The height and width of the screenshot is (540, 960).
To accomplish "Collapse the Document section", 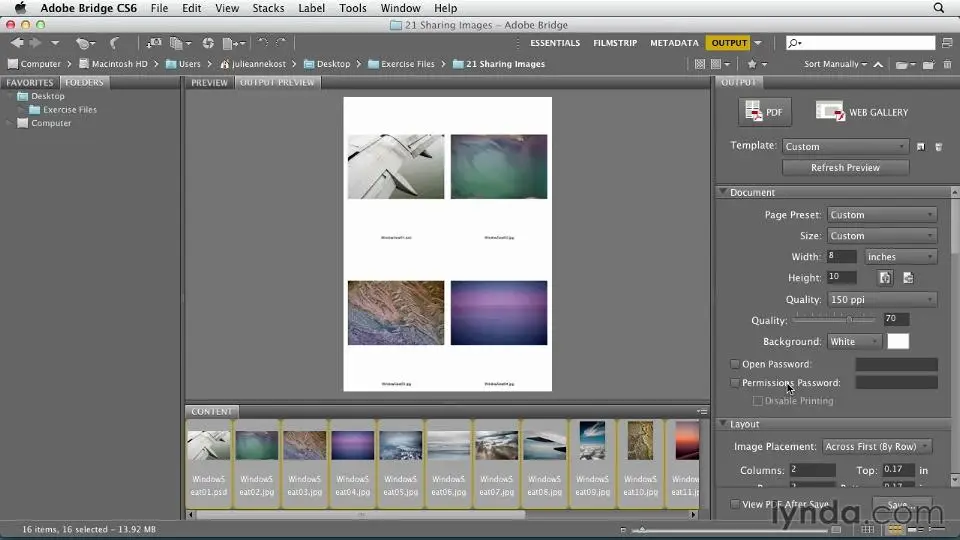I will pos(723,192).
